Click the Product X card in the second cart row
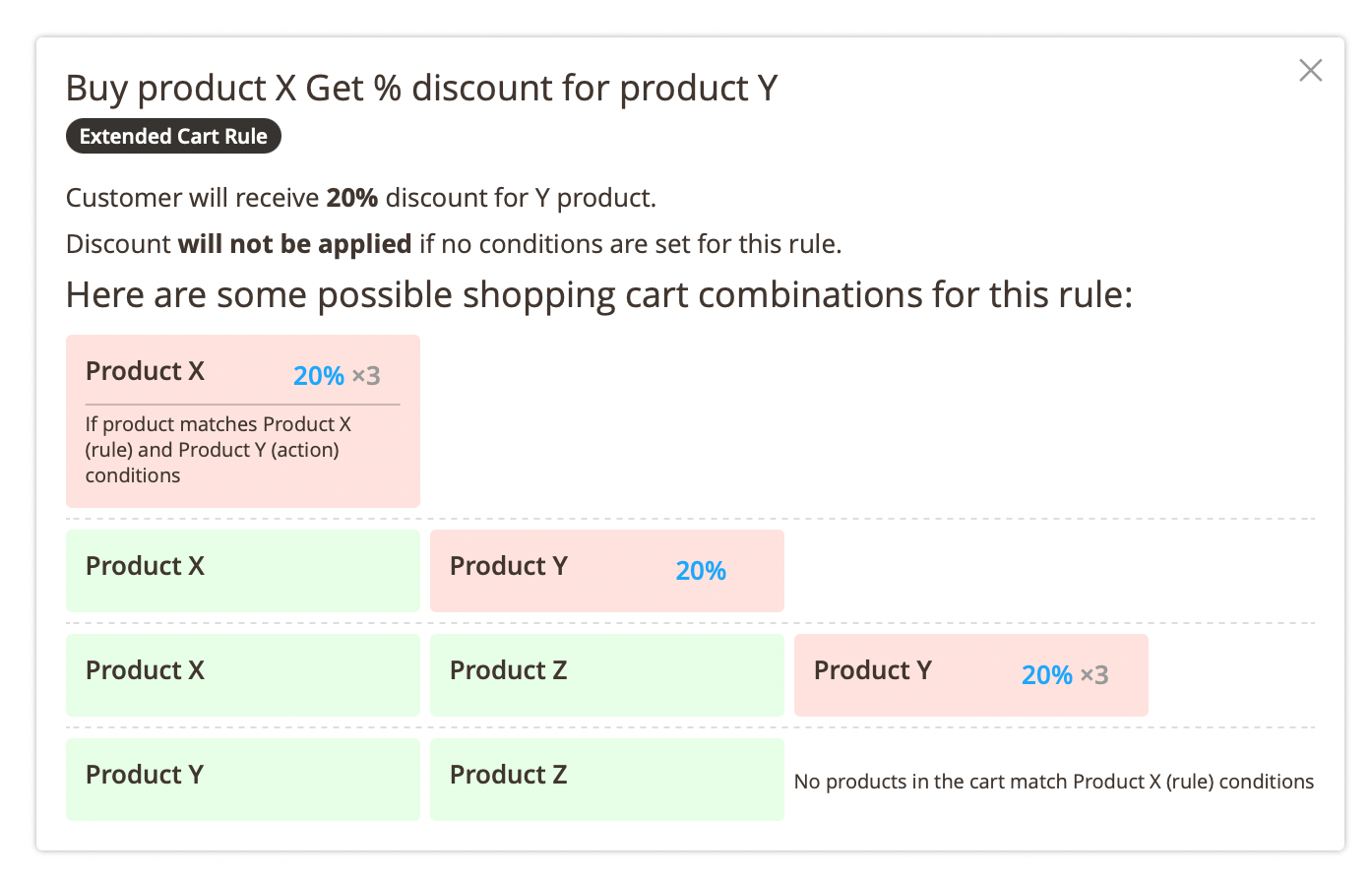This screenshot has width=1372, height=880. (242, 570)
